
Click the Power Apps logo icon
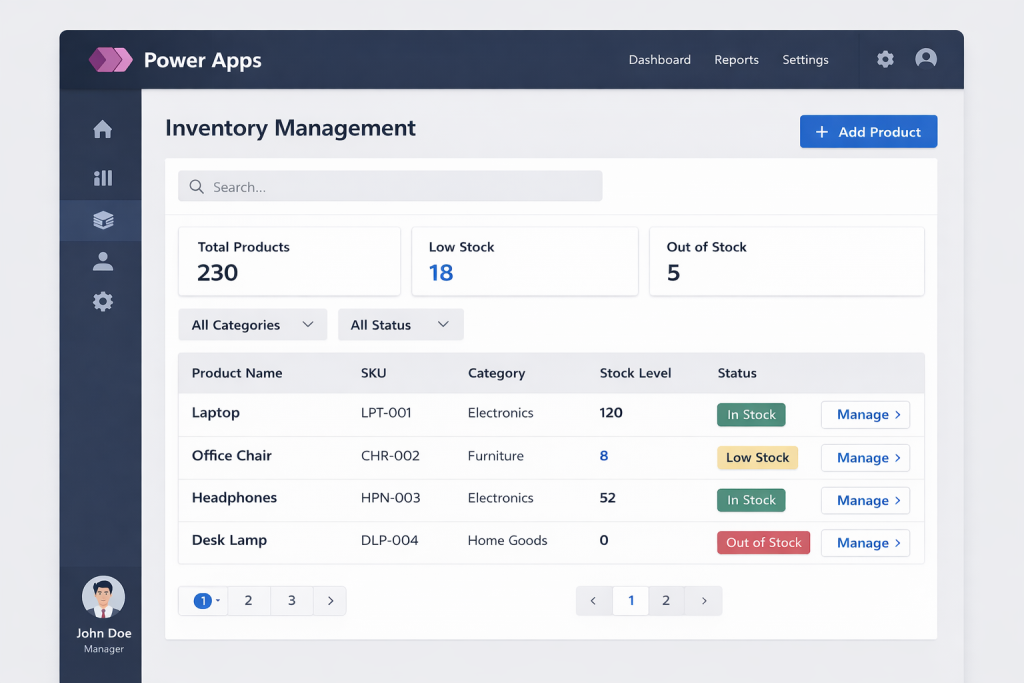tap(110, 60)
